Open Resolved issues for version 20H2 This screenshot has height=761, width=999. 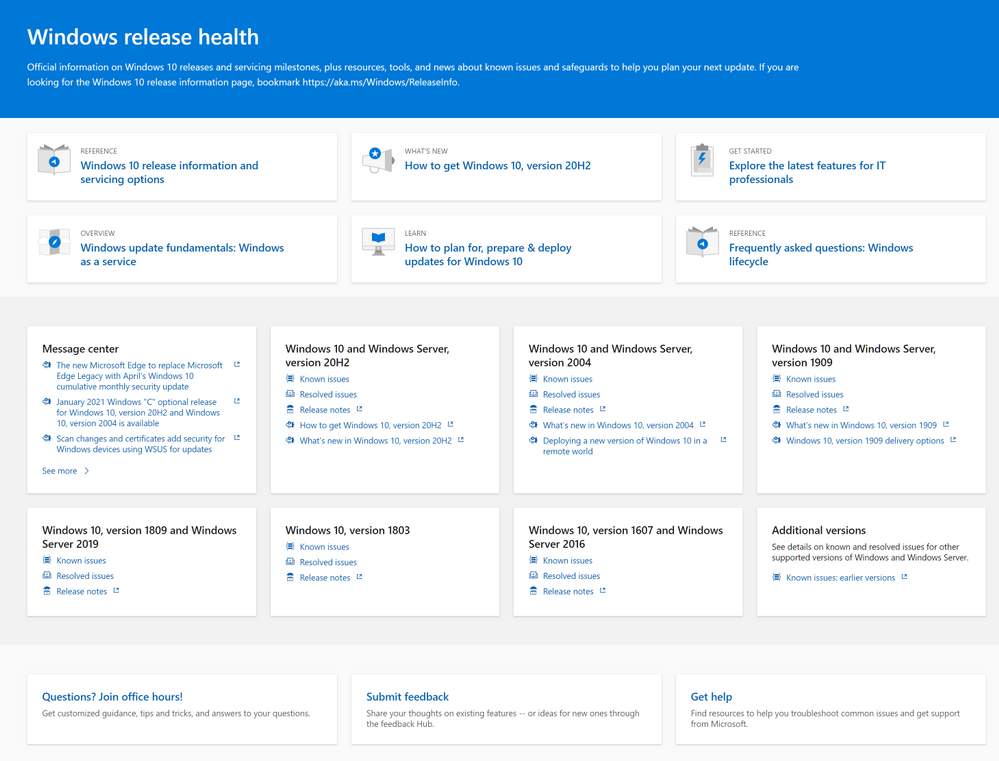click(x=328, y=395)
